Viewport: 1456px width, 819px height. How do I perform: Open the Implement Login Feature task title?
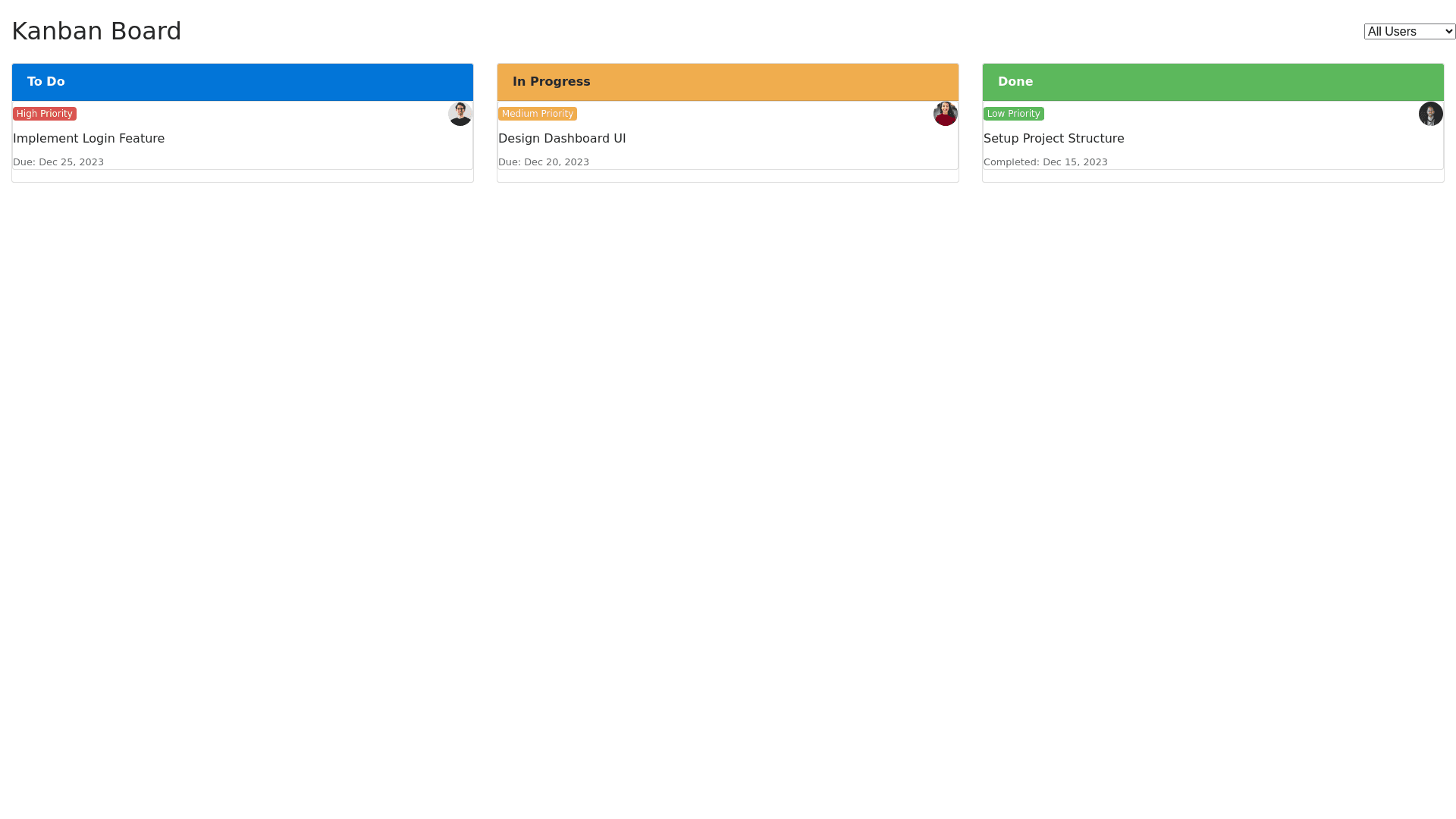[x=89, y=138]
